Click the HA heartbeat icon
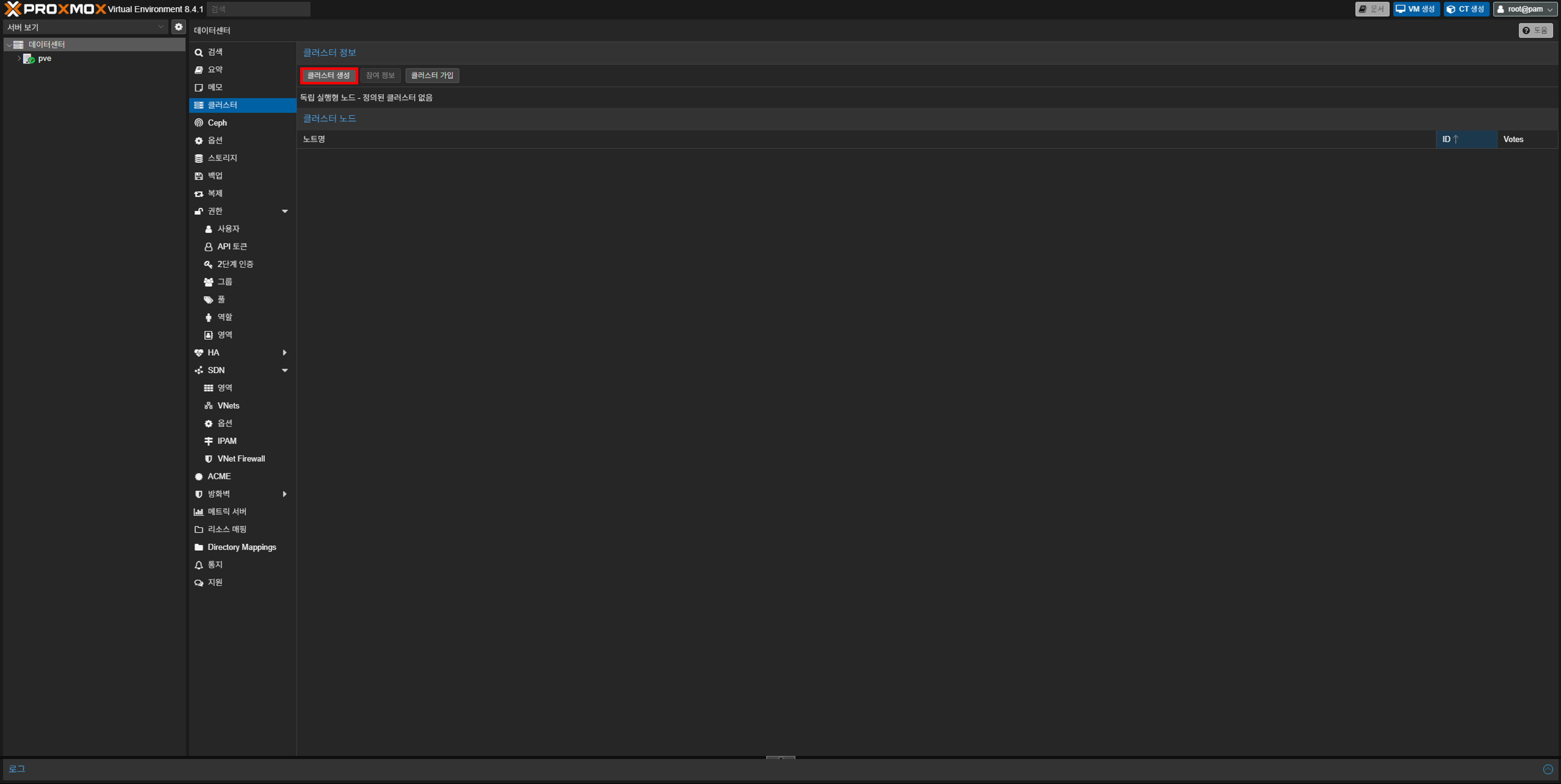The width and height of the screenshot is (1561, 784). 198,352
